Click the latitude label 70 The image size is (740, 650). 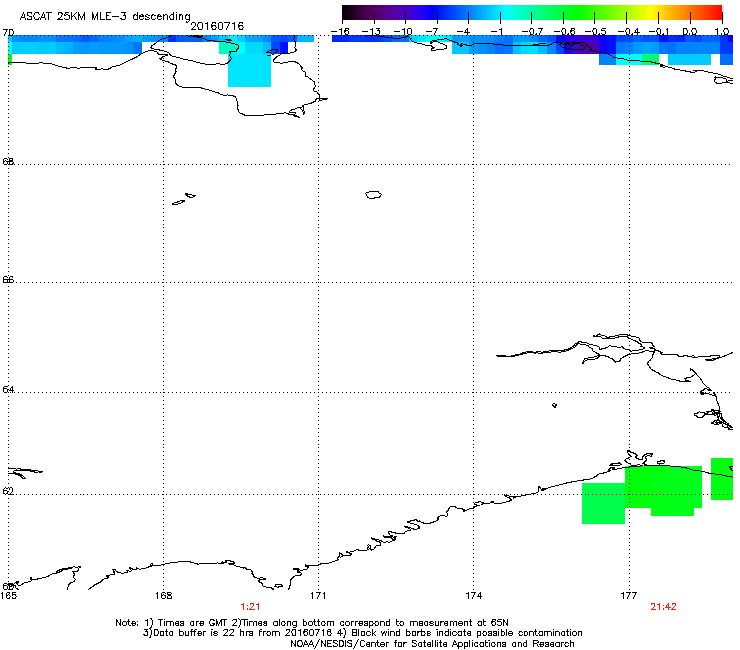pyautogui.click(x=8, y=33)
